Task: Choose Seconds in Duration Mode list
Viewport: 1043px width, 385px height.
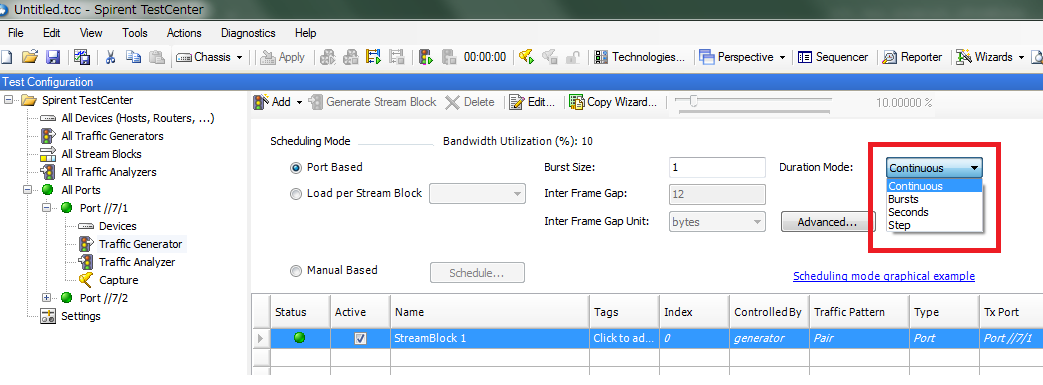Action: point(935,212)
